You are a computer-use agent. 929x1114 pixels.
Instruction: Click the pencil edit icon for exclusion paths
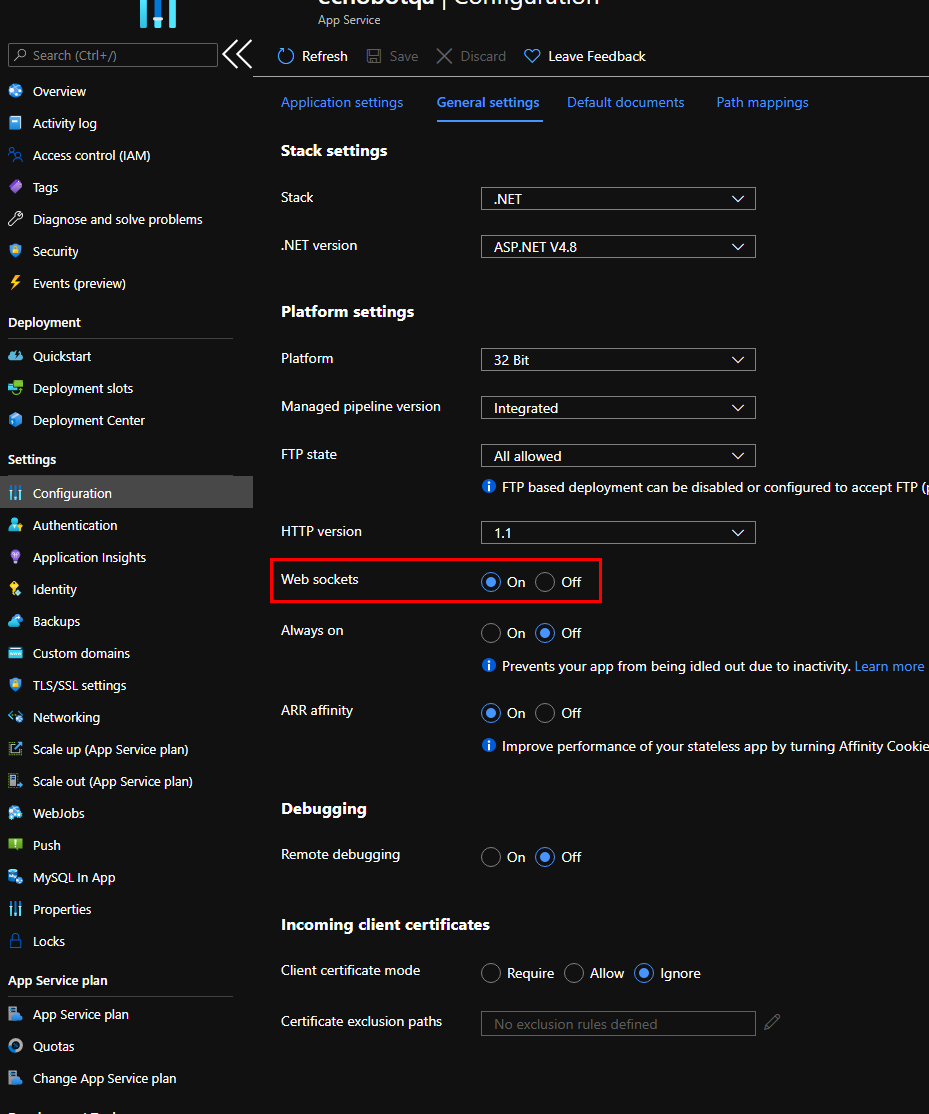(x=772, y=1022)
